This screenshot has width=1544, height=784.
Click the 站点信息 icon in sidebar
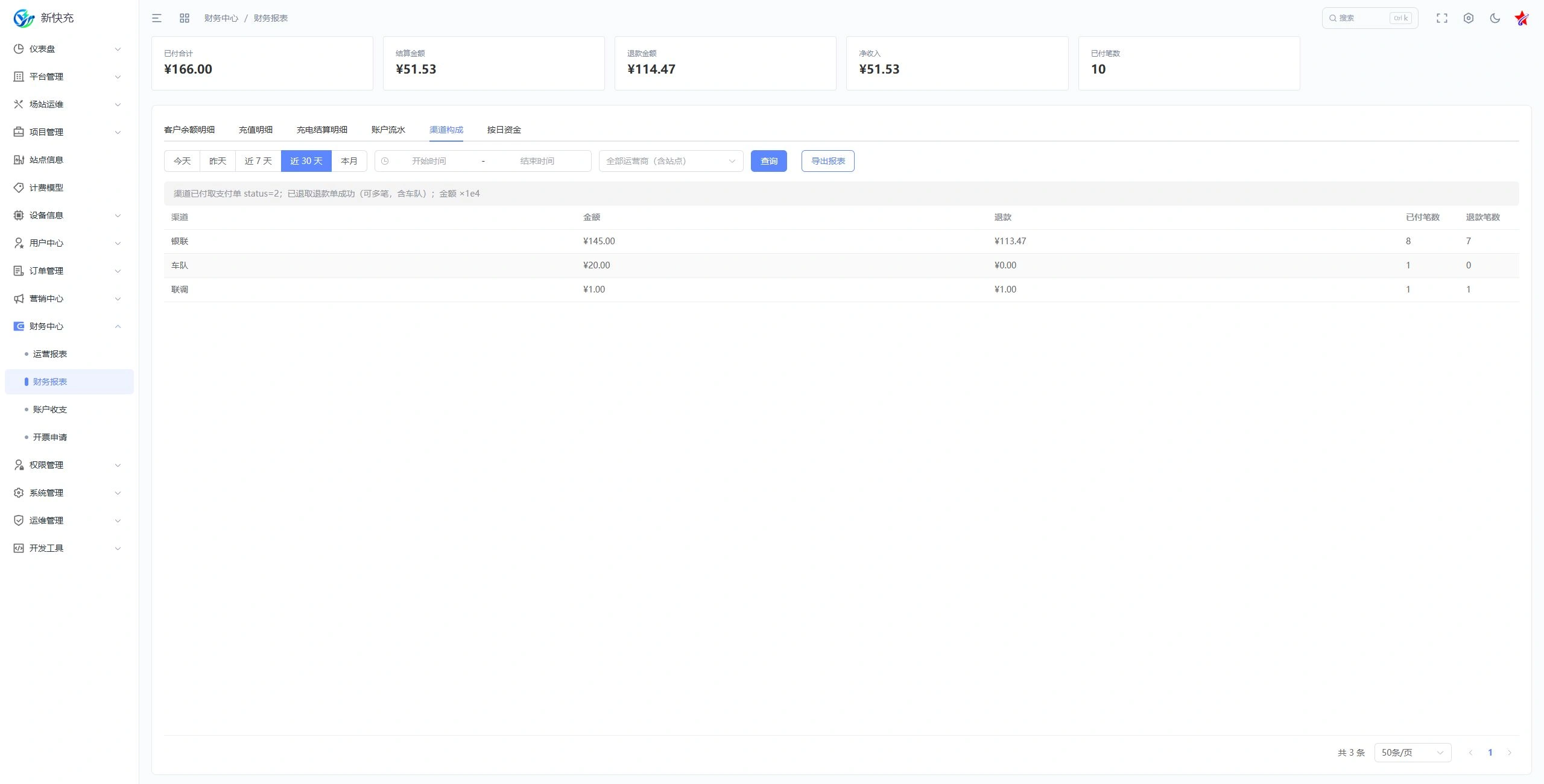click(x=19, y=160)
